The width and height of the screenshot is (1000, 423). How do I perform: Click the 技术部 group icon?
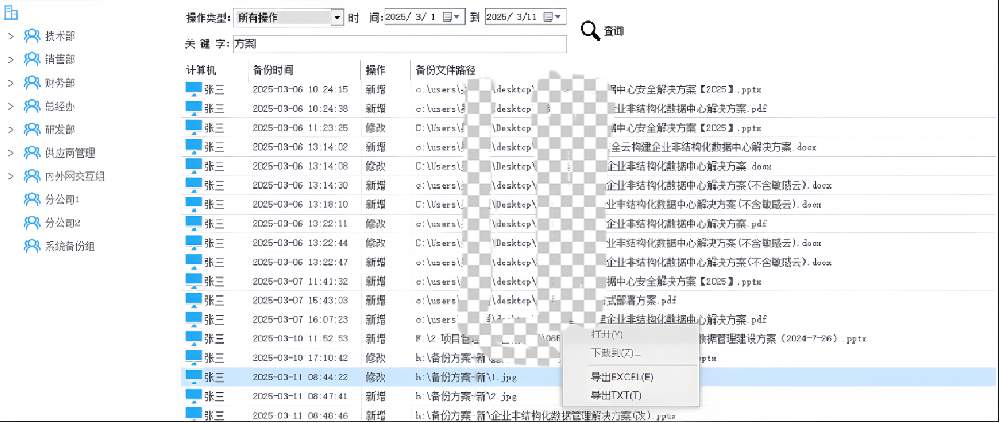click(x=33, y=36)
